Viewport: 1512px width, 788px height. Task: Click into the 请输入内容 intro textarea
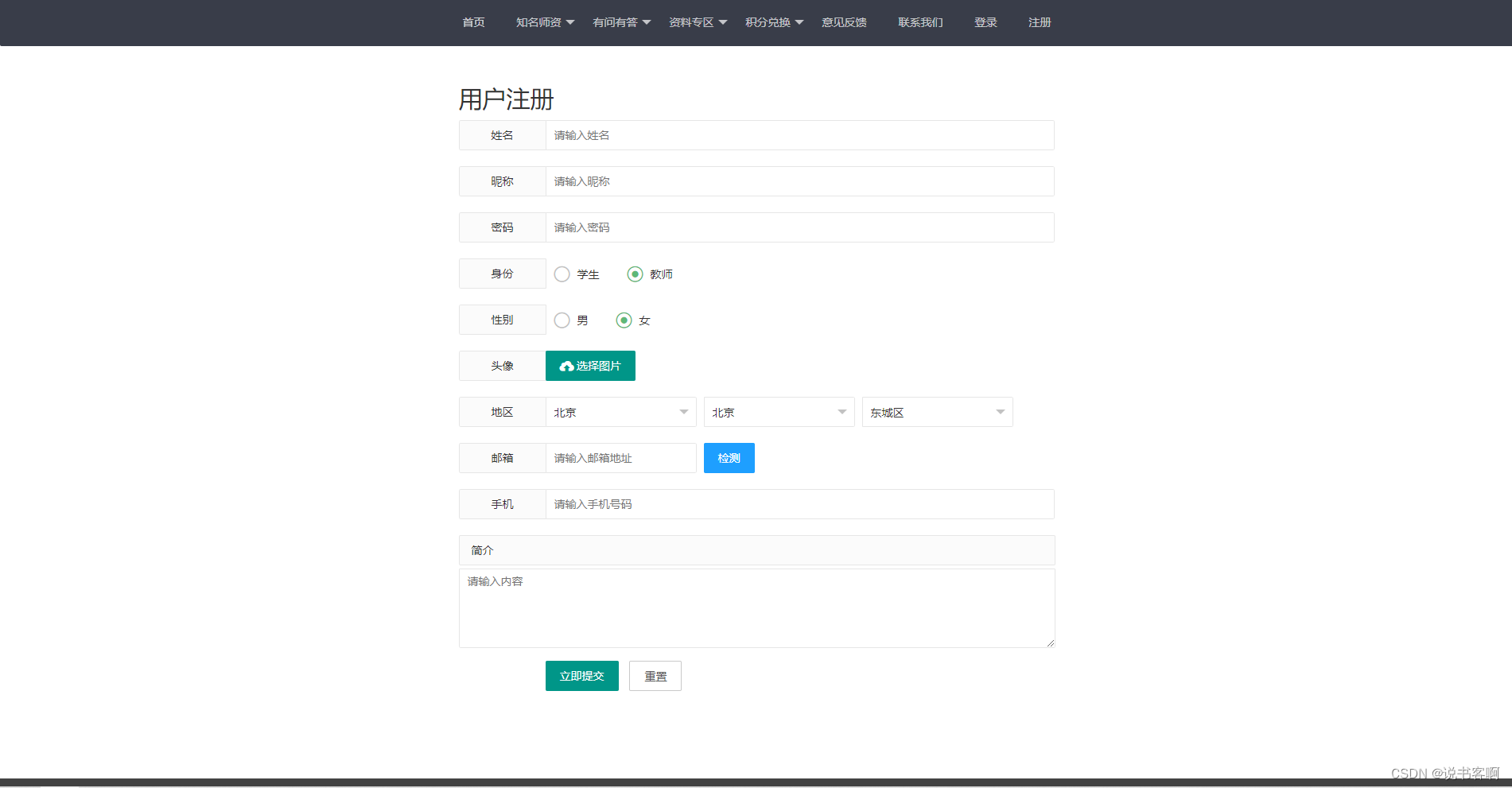pyautogui.click(x=757, y=608)
